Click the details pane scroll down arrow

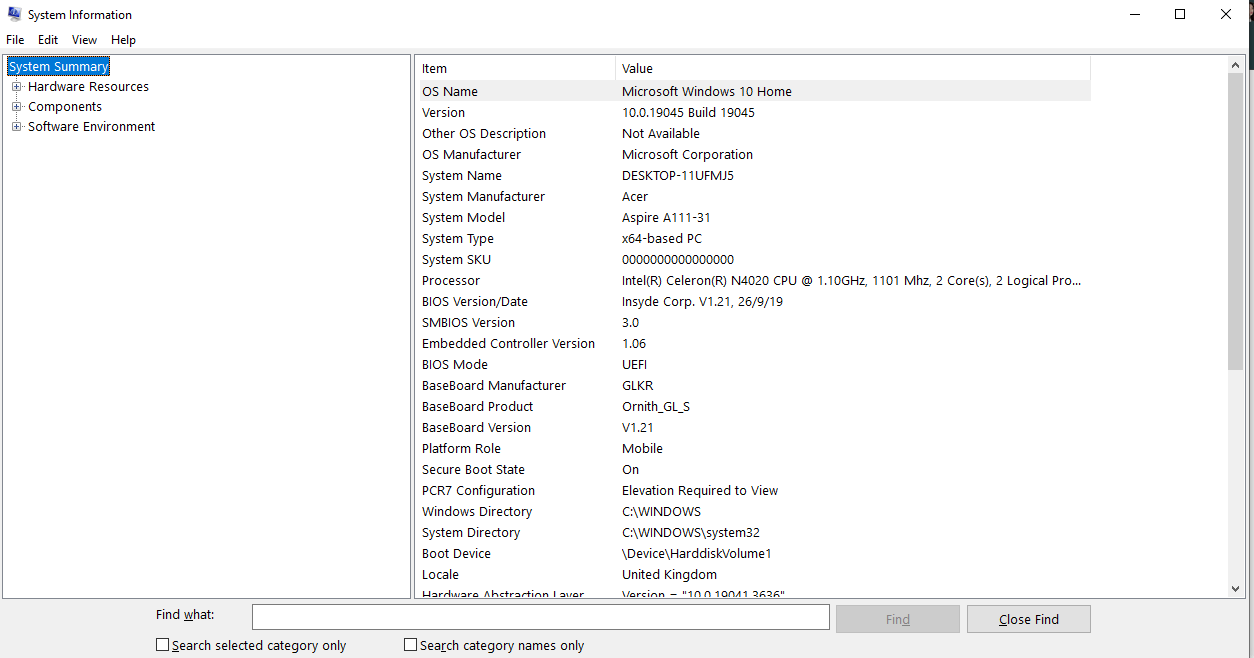point(1236,590)
